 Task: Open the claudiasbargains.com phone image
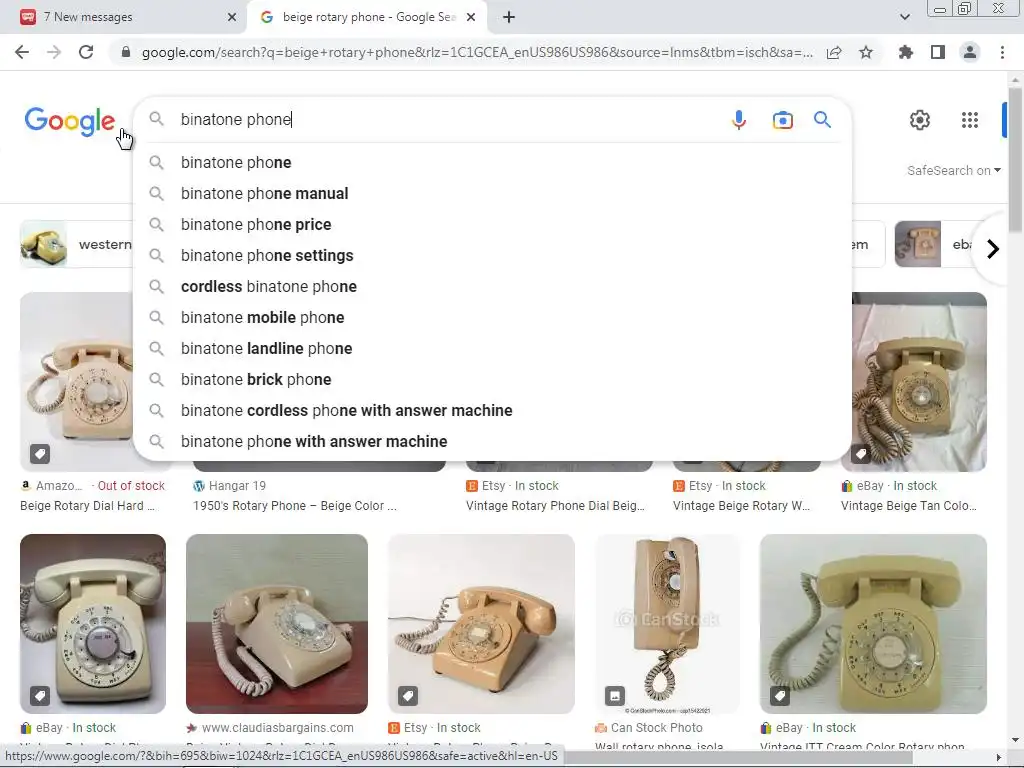point(277,624)
